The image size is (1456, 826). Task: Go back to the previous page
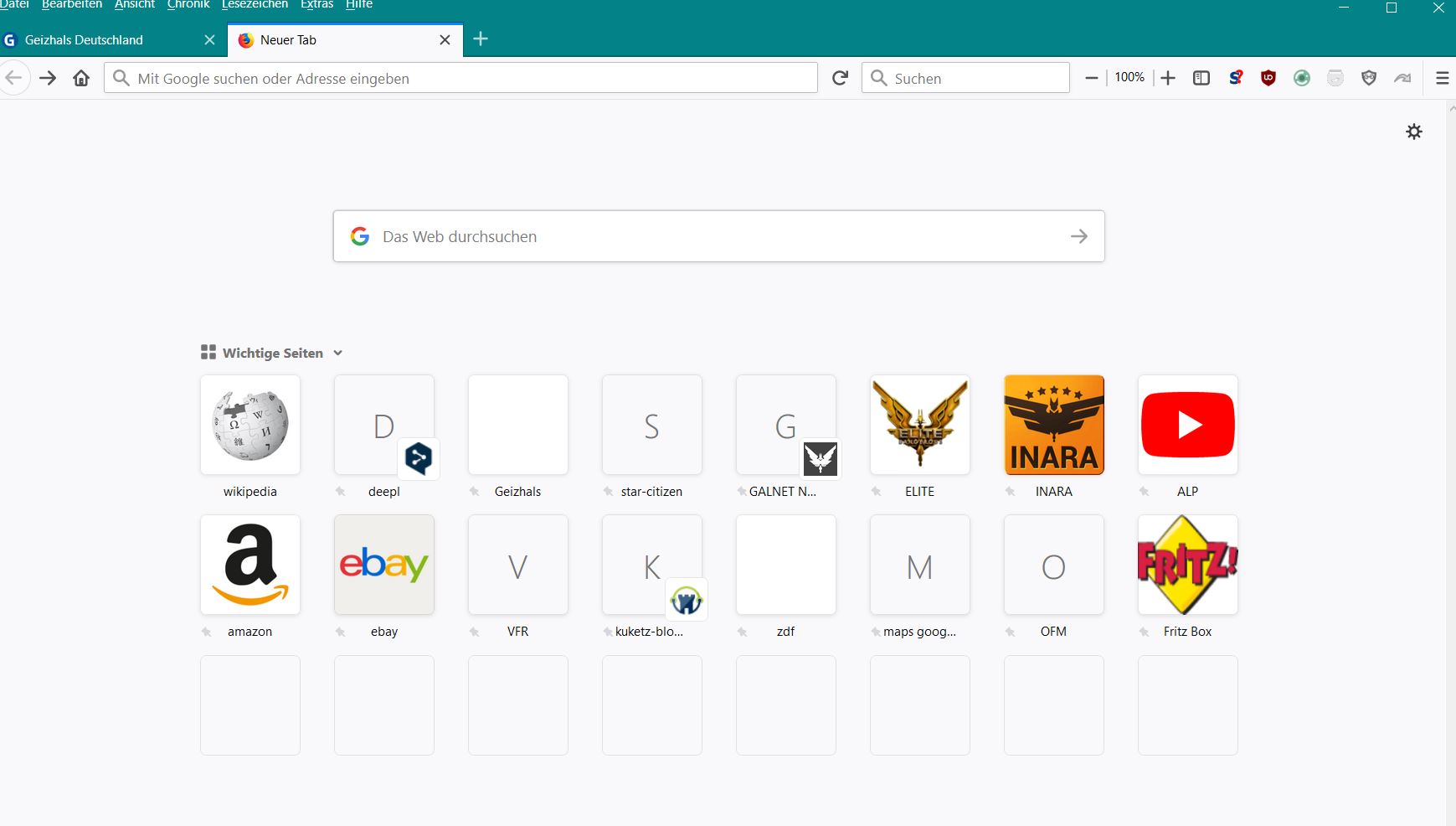[x=13, y=78]
